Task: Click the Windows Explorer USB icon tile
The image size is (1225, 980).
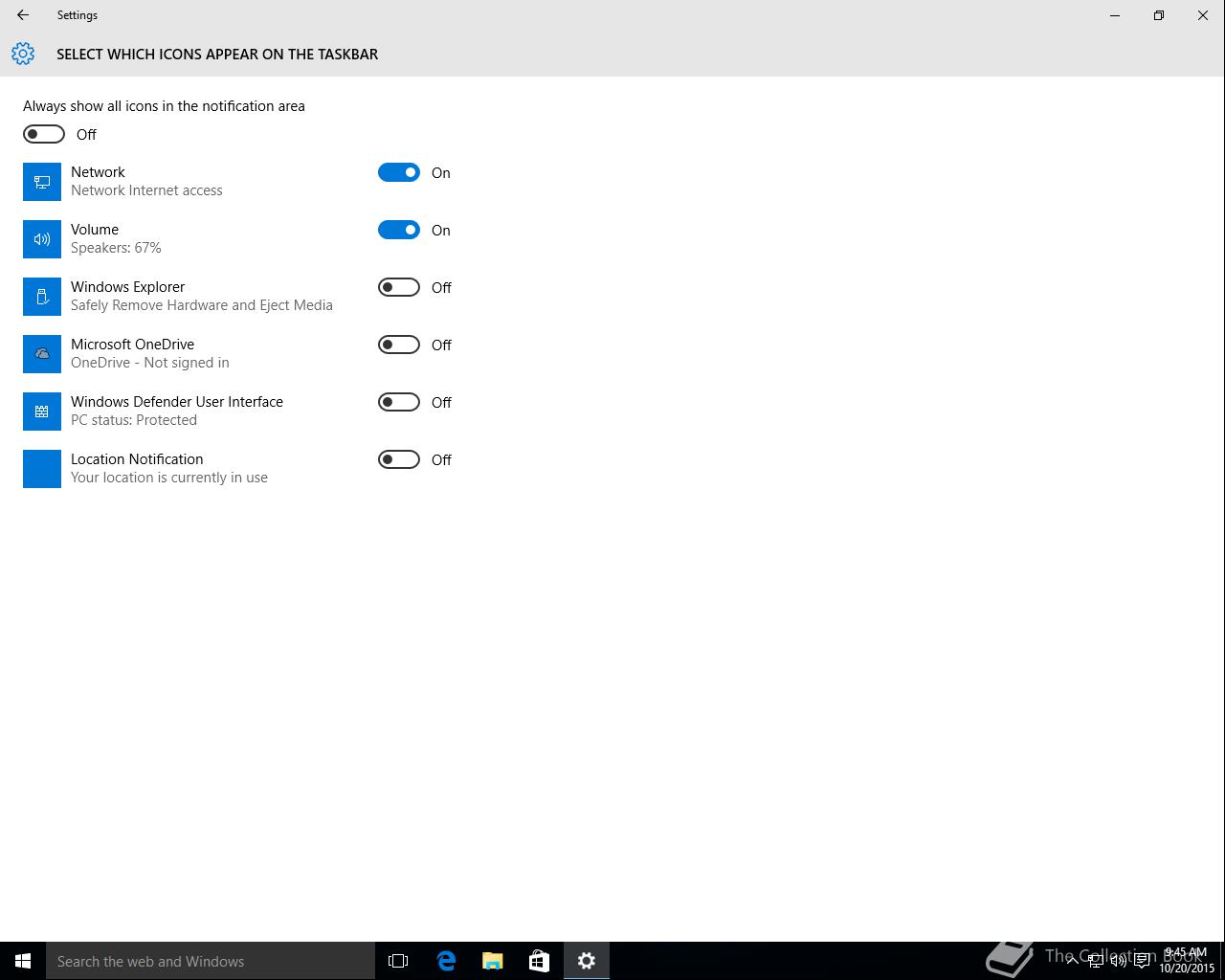Action: click(42, 297)
